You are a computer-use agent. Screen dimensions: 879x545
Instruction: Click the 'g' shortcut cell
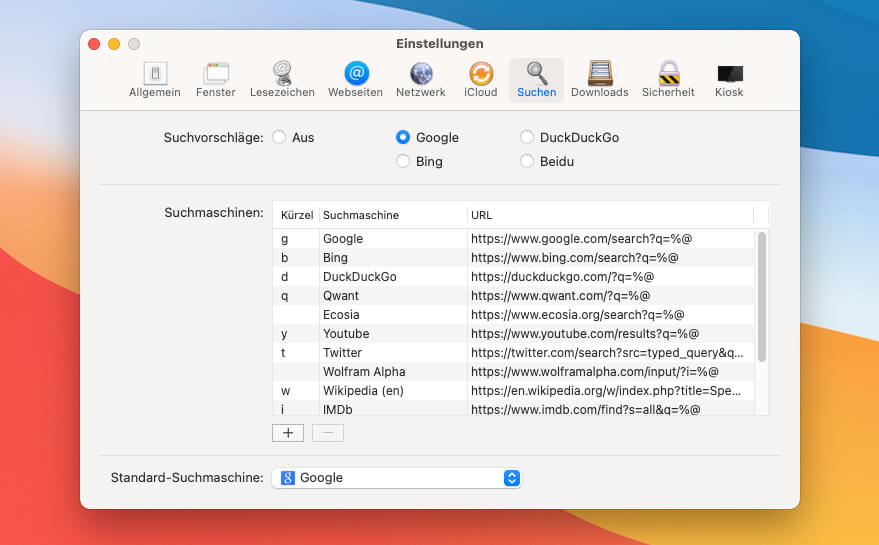[296, 239]
